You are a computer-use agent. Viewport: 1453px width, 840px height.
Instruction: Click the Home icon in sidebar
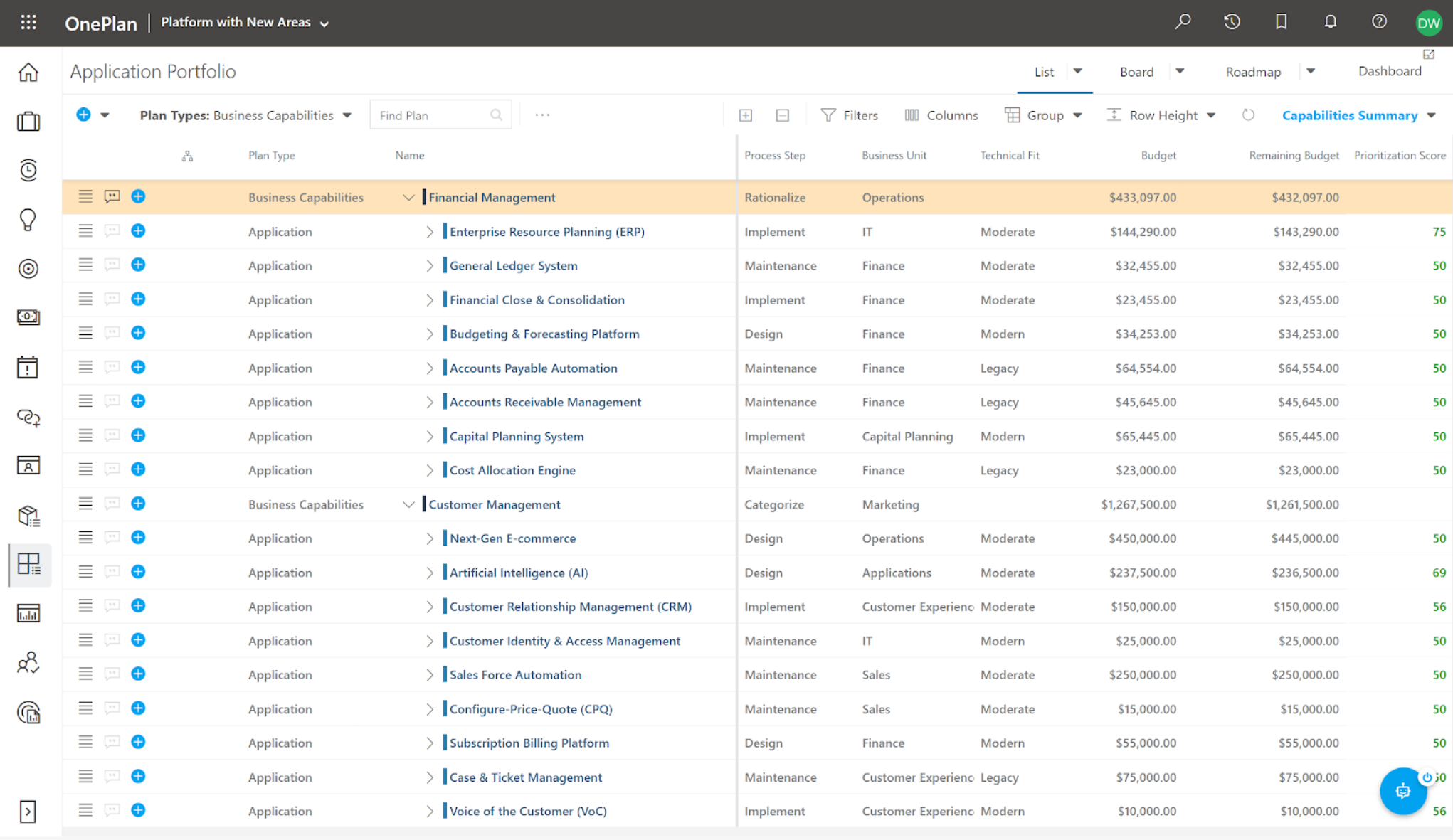tap(28, 73)
